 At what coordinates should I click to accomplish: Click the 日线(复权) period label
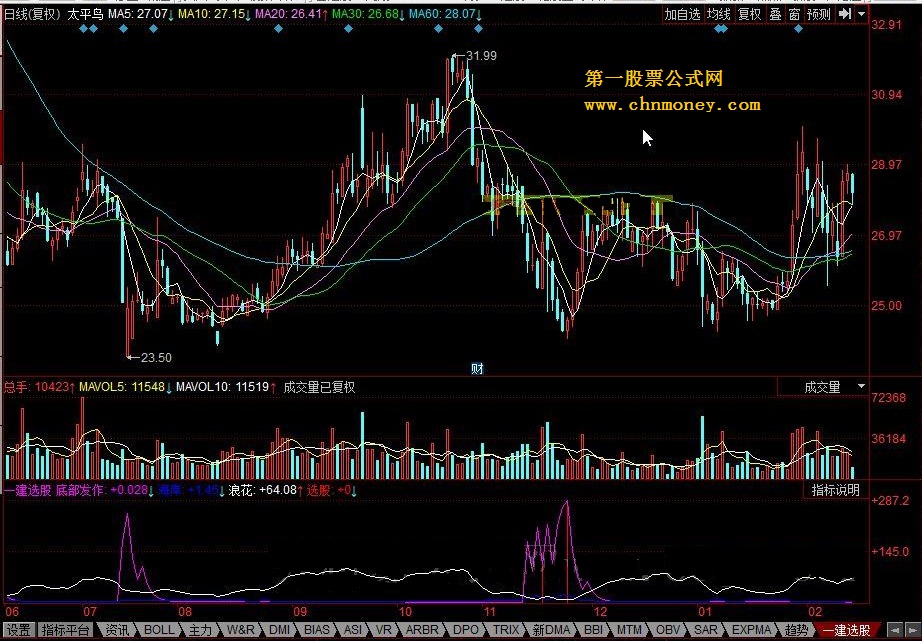[32, 14]
